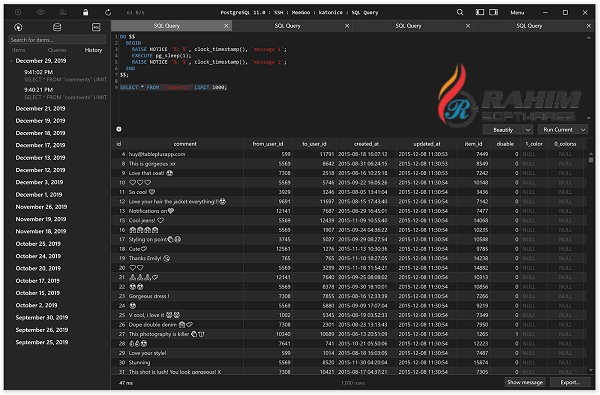This screenshot has height=395, width=600.
Task: Select the 'This is gorgeous :xx' cell
Action: pos(185,164)
